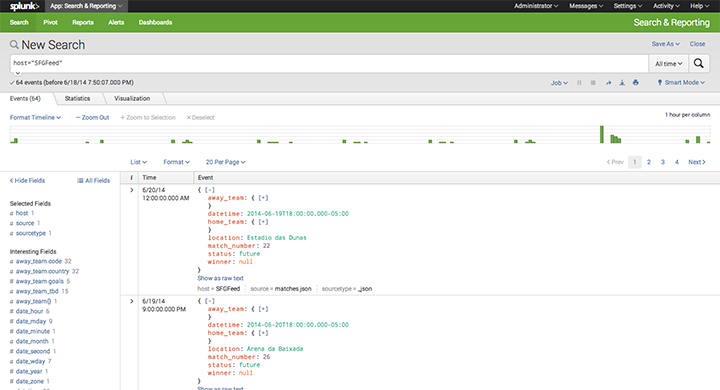The image size is (720, 390).
Task: Open away_team.goals interesting field
Action: pos(39,281)
